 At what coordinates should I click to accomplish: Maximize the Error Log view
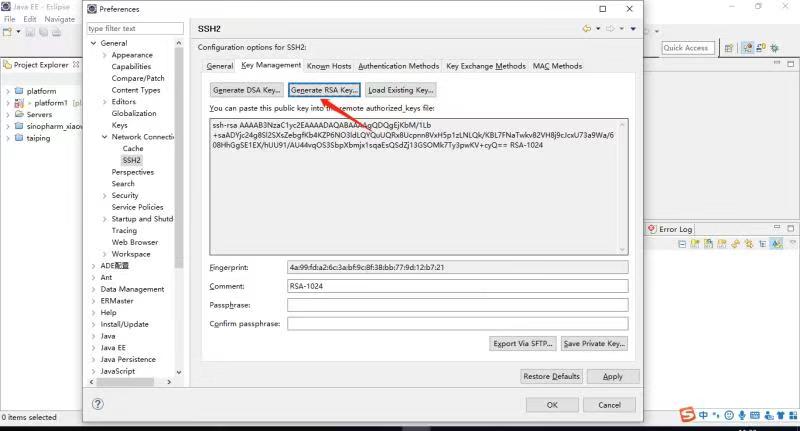(790, 228)
